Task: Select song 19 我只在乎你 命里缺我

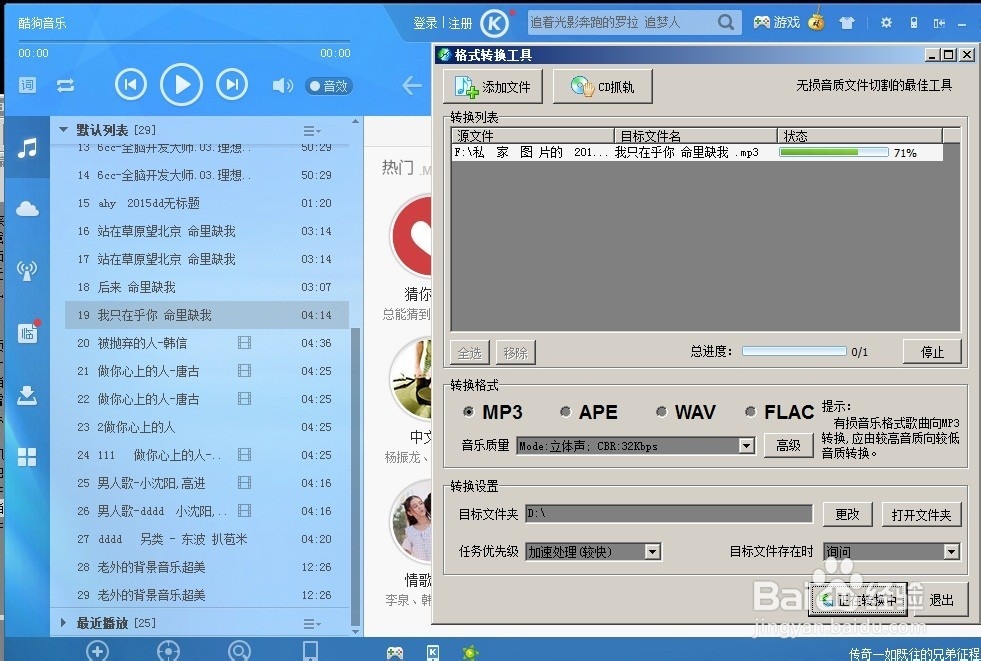Action: 206,315
